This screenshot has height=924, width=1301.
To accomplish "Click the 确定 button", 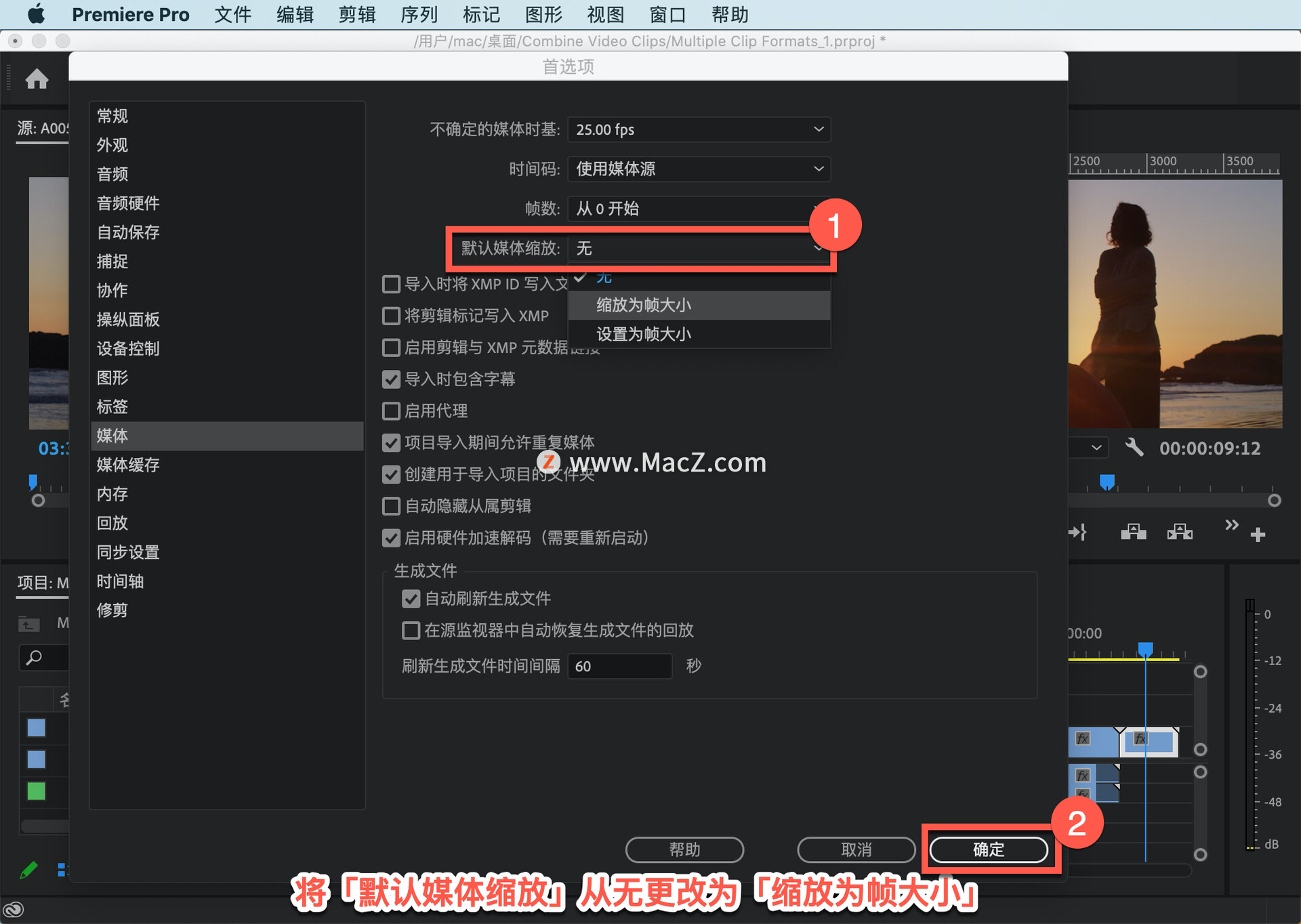I will [x=989, y=849].
